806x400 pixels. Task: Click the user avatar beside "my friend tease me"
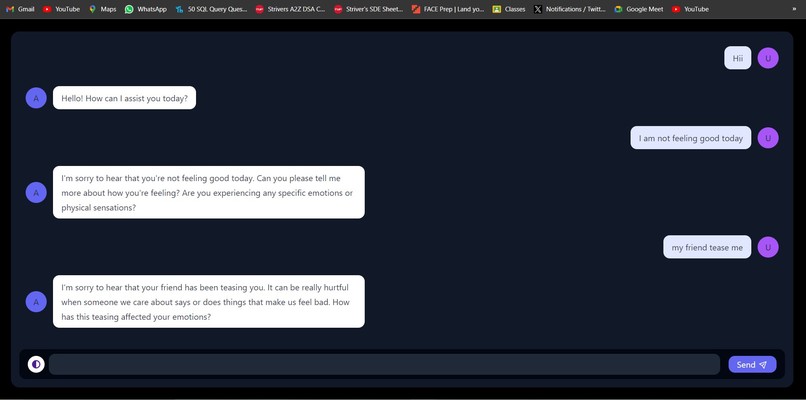[x=768, y=247]
